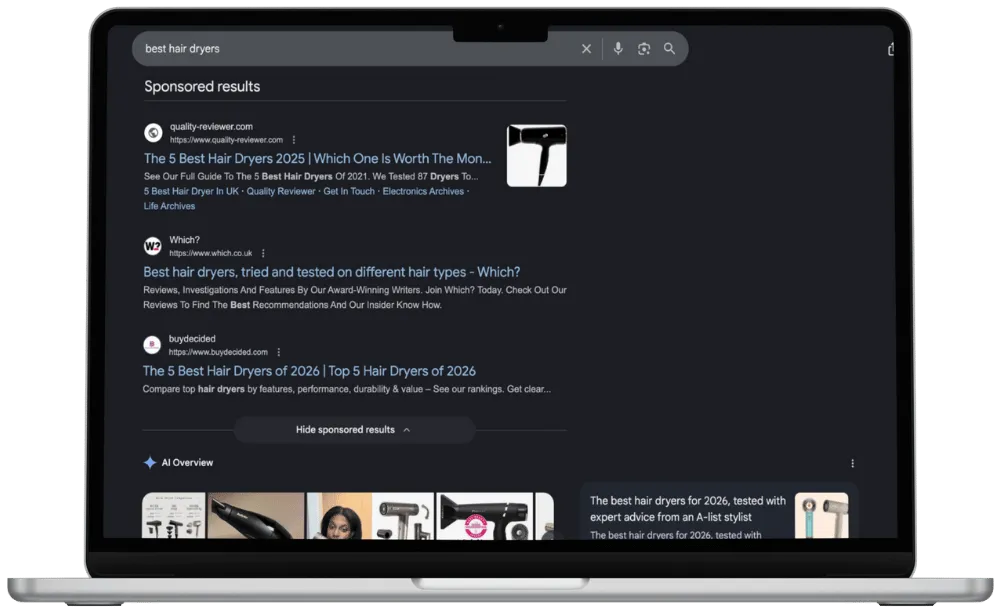Start voice search with microphone icon

click(618, 48)
